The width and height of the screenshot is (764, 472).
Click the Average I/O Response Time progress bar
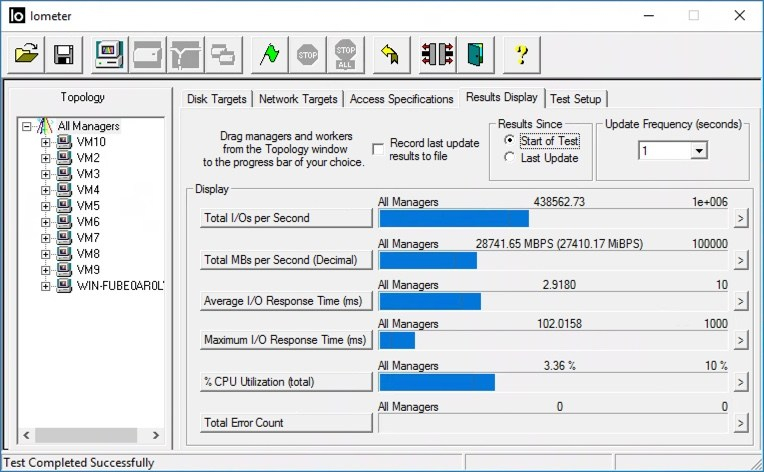point(553,302)
